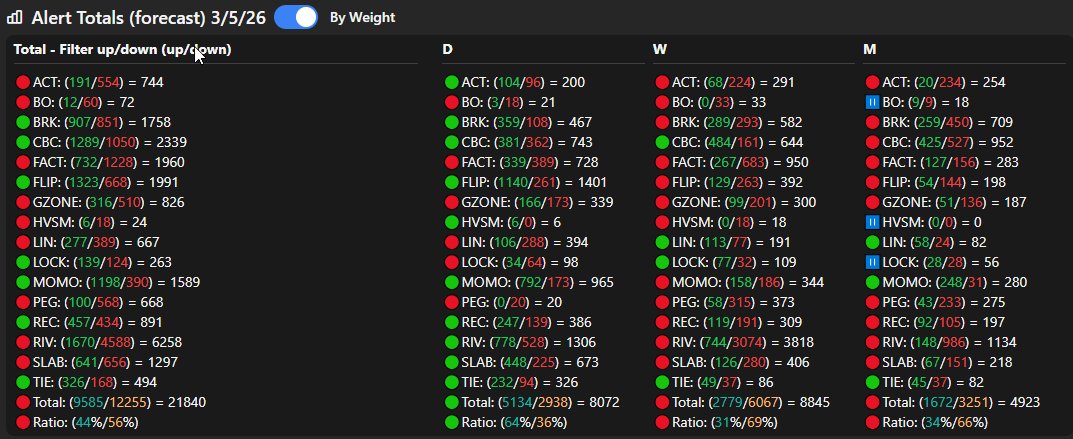1073x439 pixels.
Task: Click RIV: (778/528) = 1306 row
Action: point(521,343)
